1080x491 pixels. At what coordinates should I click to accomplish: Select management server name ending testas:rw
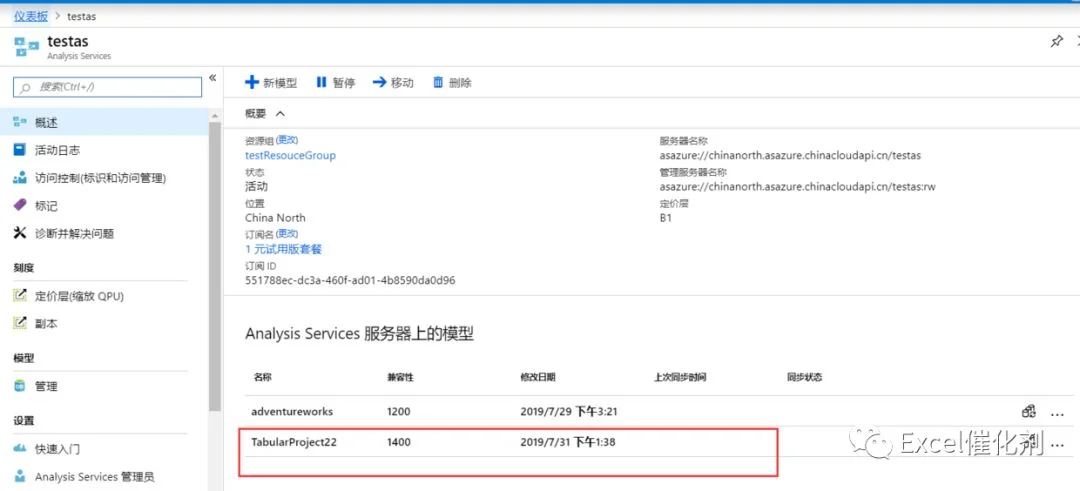click(798, 186)
